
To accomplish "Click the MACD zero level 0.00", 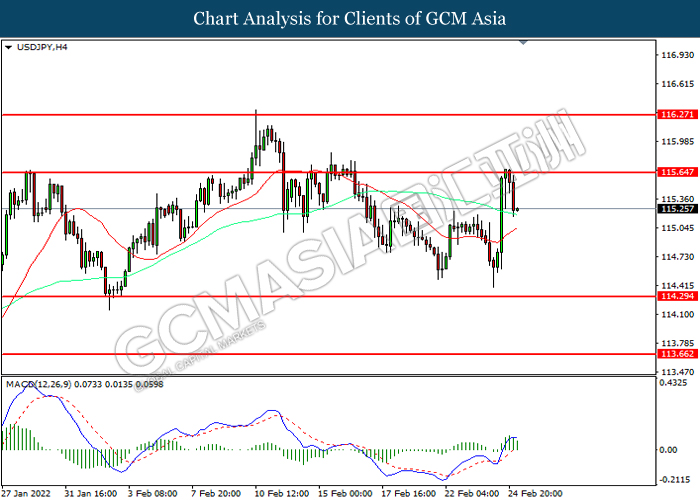I will (x=668, y=450).
